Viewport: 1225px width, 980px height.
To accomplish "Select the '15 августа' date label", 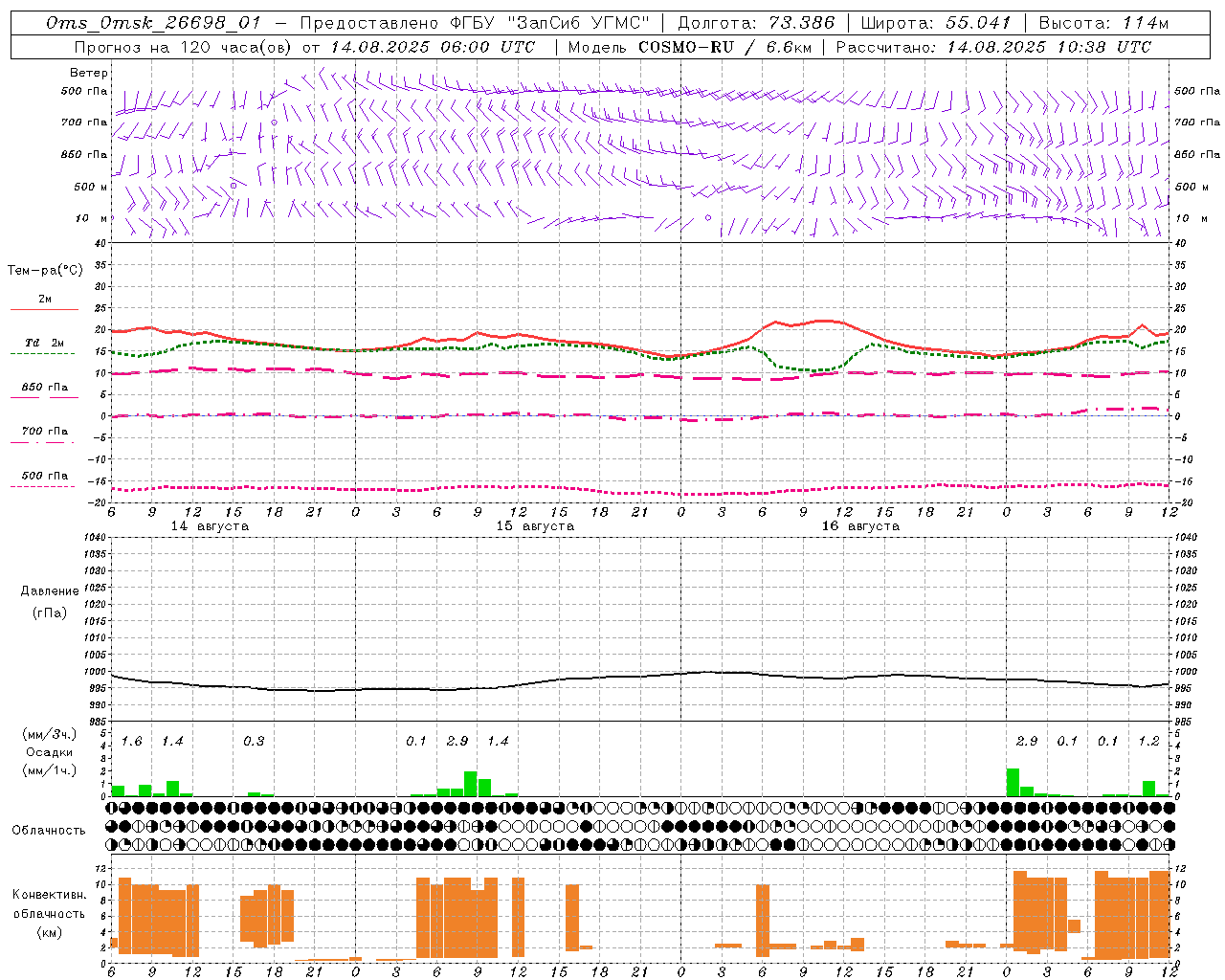I will point(535,526).
